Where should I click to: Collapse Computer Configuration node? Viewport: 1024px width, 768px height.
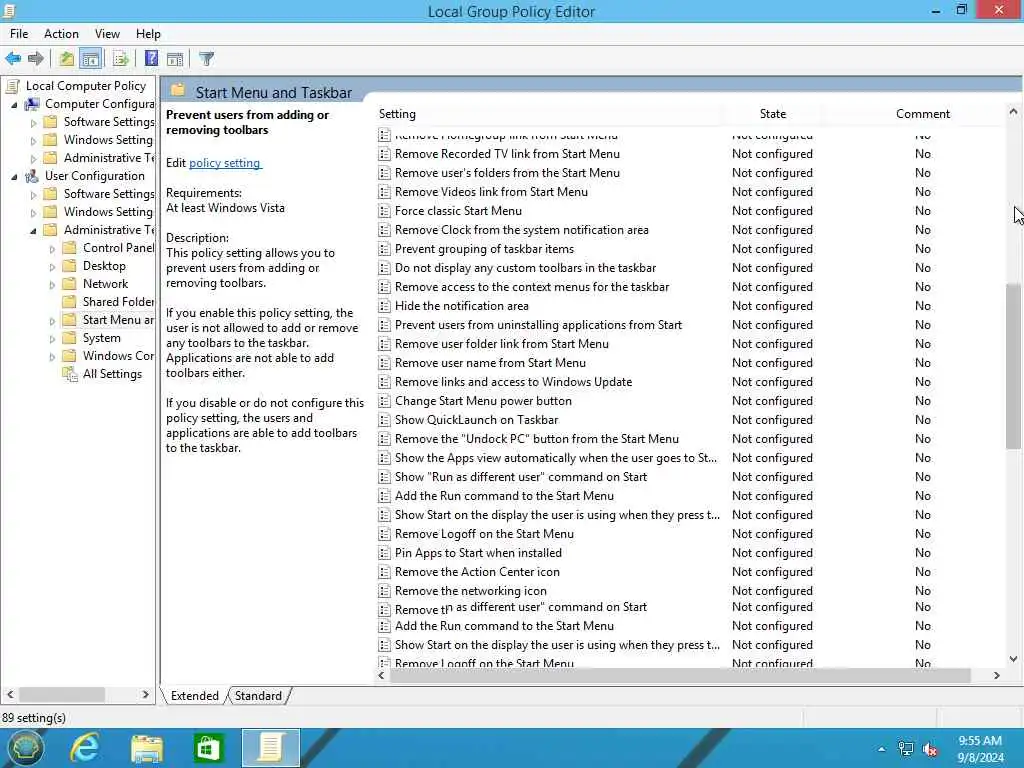click(x=14, y=104)
